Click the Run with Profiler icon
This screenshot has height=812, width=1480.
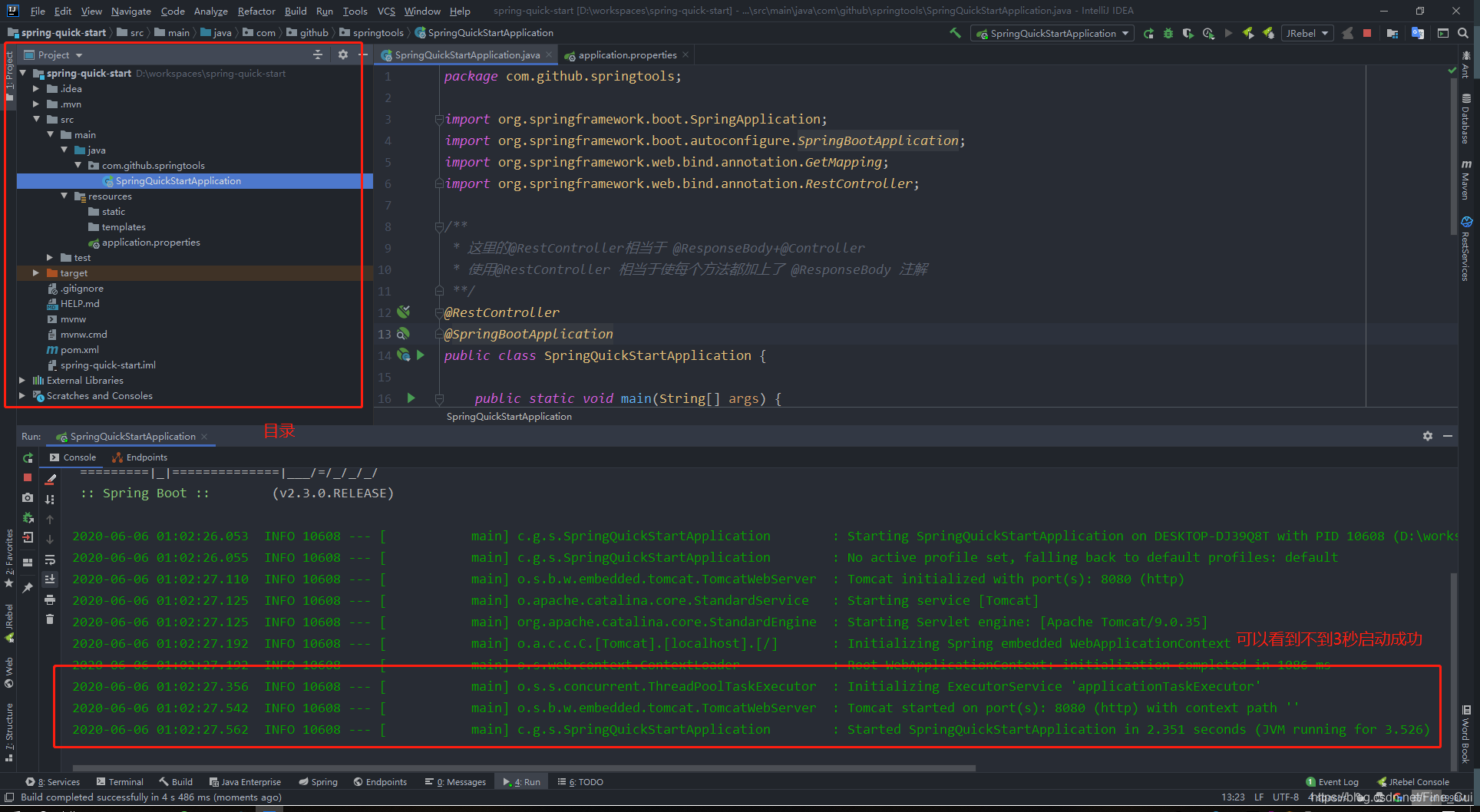[x=1208, y=33]
